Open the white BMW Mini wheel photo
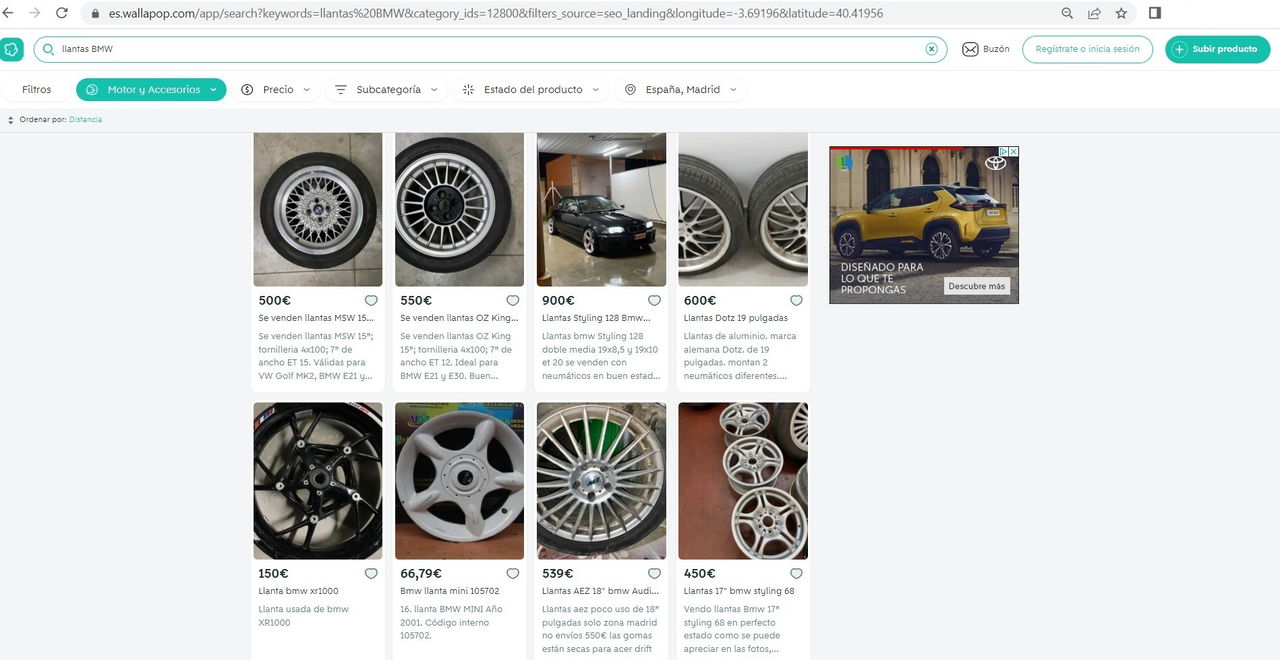The image size is (1280, 660). click(x=459, y=481)
